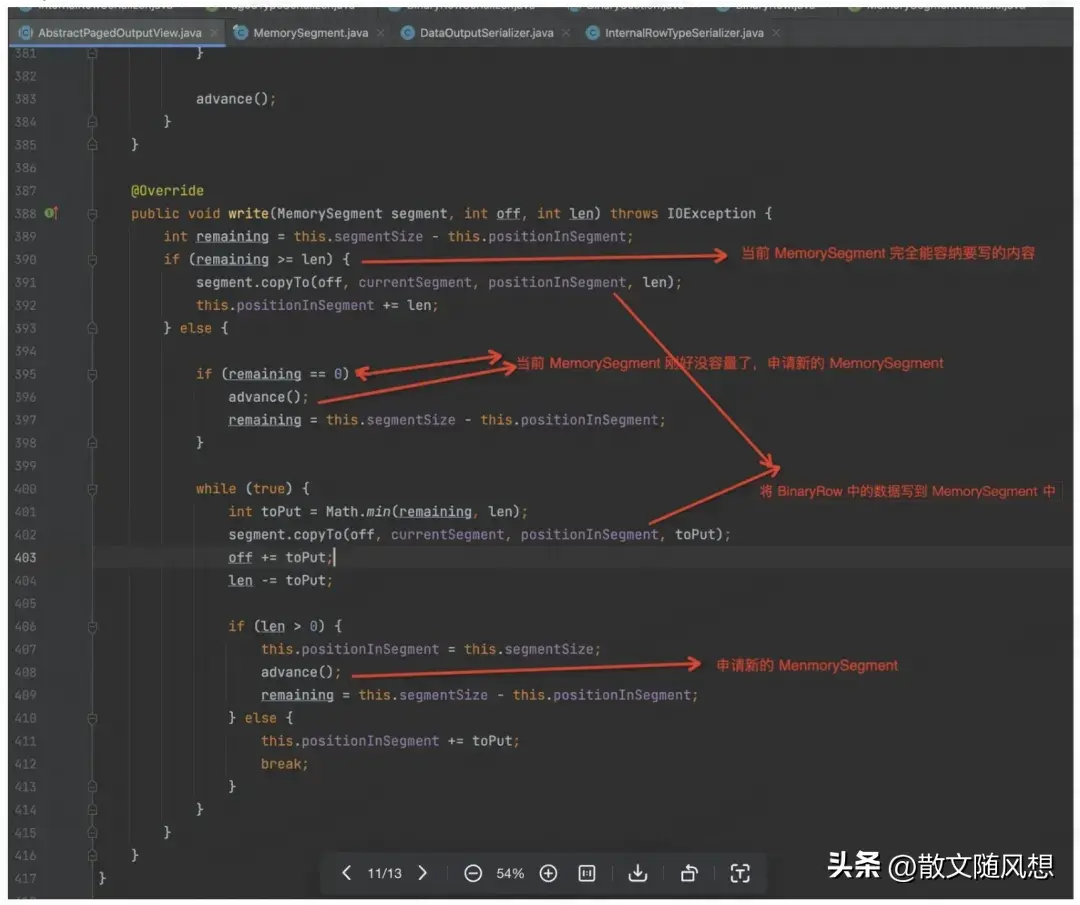Click the break statement on line 412

click(284, 764)
